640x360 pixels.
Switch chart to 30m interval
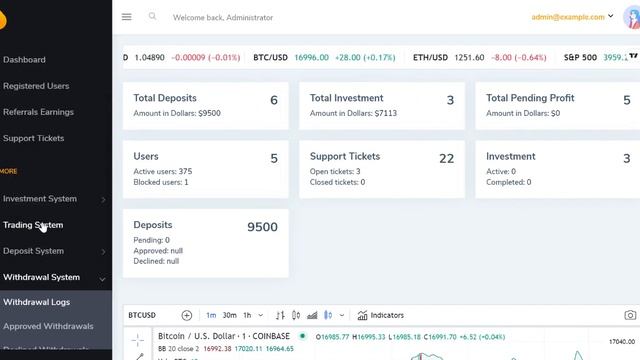[229, 315]
